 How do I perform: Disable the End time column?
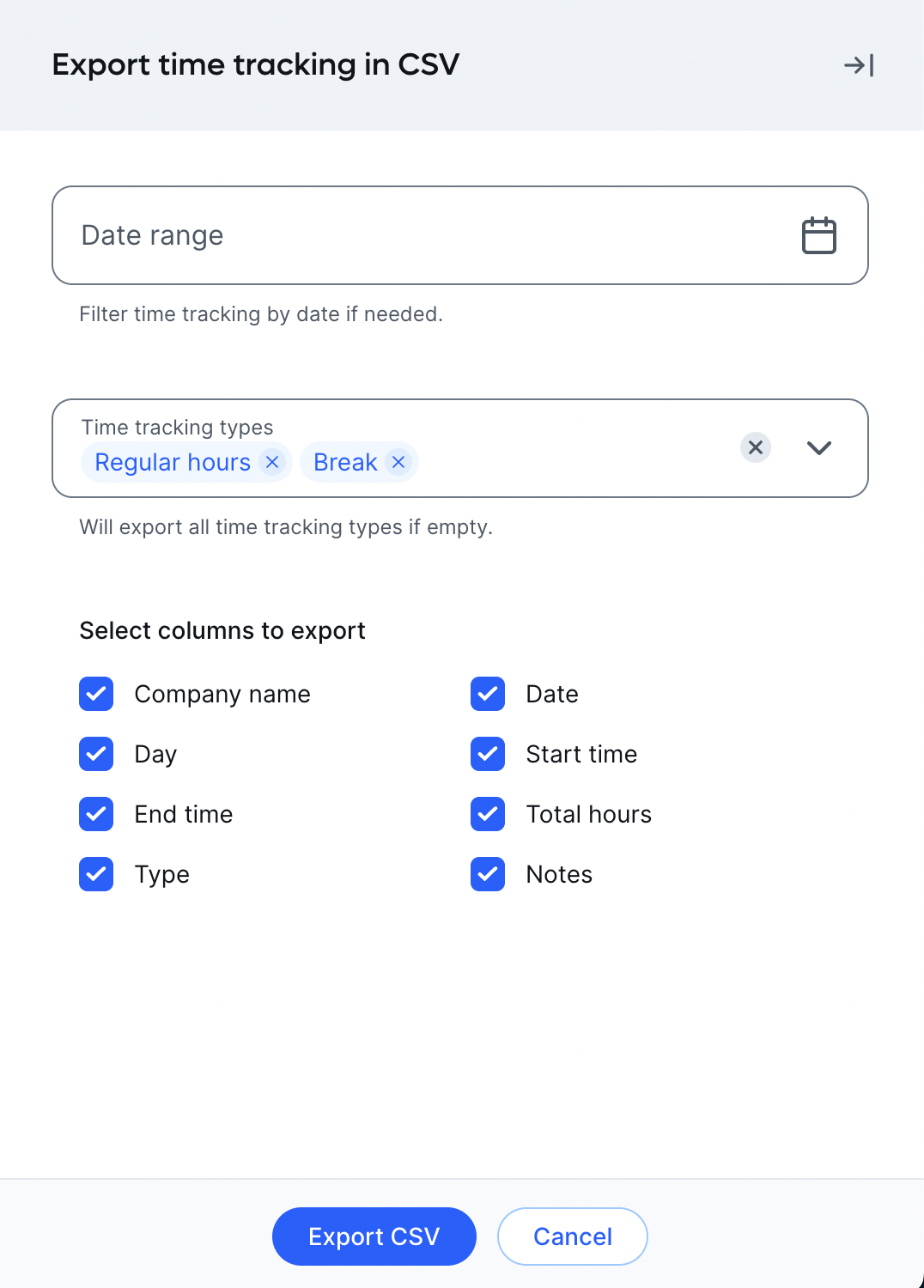click(x=96, y=814)
